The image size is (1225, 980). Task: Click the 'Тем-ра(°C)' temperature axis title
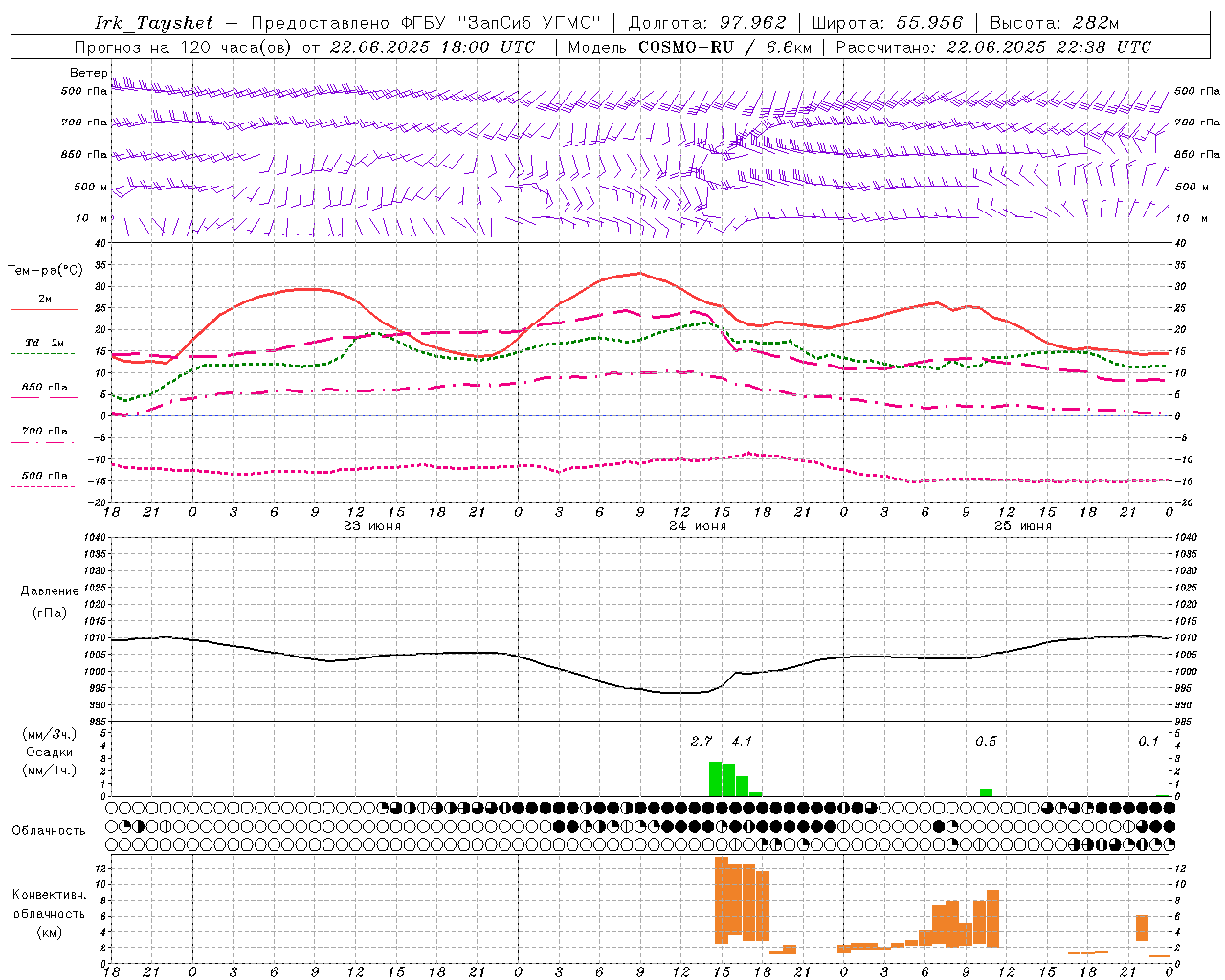tap(45, 271)
